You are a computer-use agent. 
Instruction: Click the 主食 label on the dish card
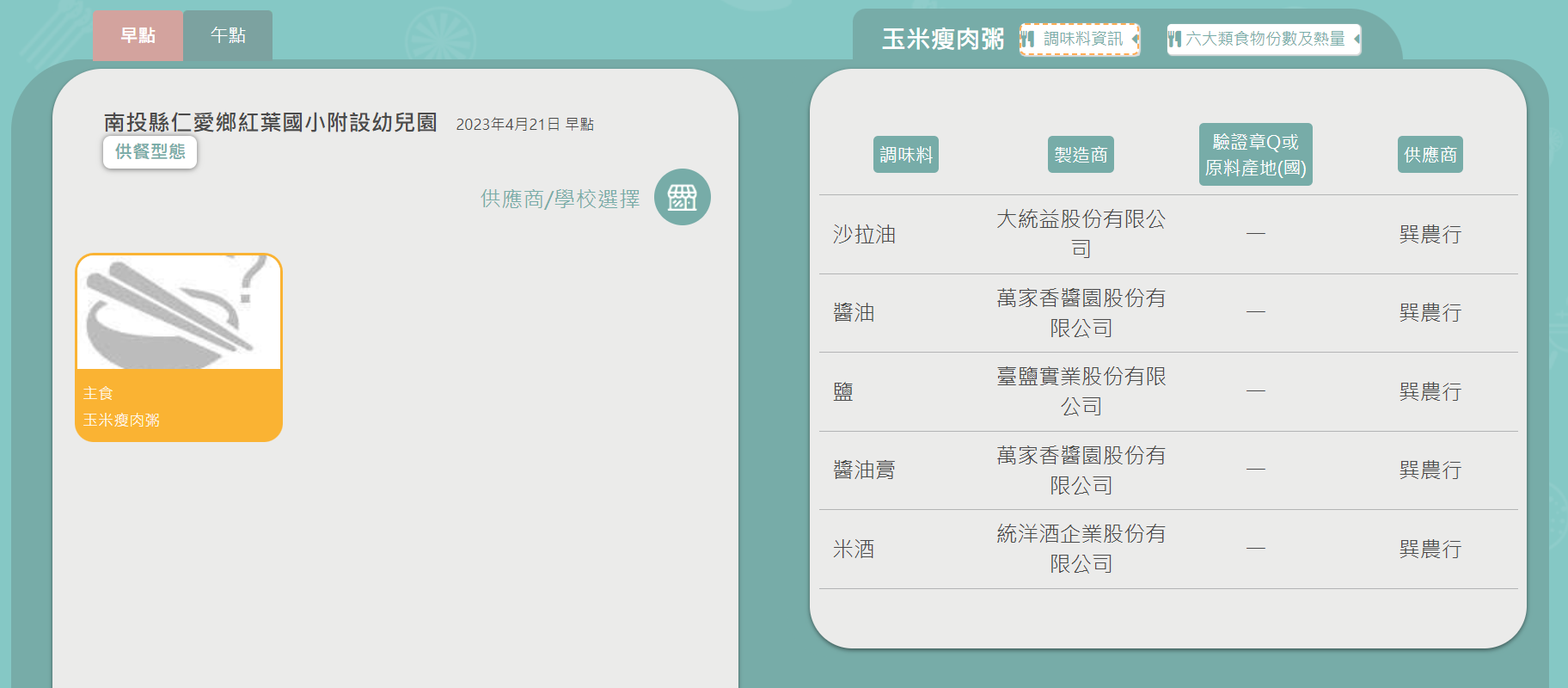point(98,393)
